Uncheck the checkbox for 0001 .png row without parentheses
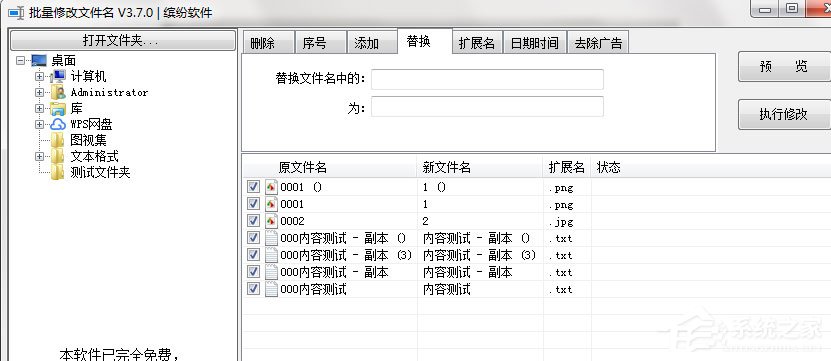Screen dimensions: 831x361 coord(253,204)
